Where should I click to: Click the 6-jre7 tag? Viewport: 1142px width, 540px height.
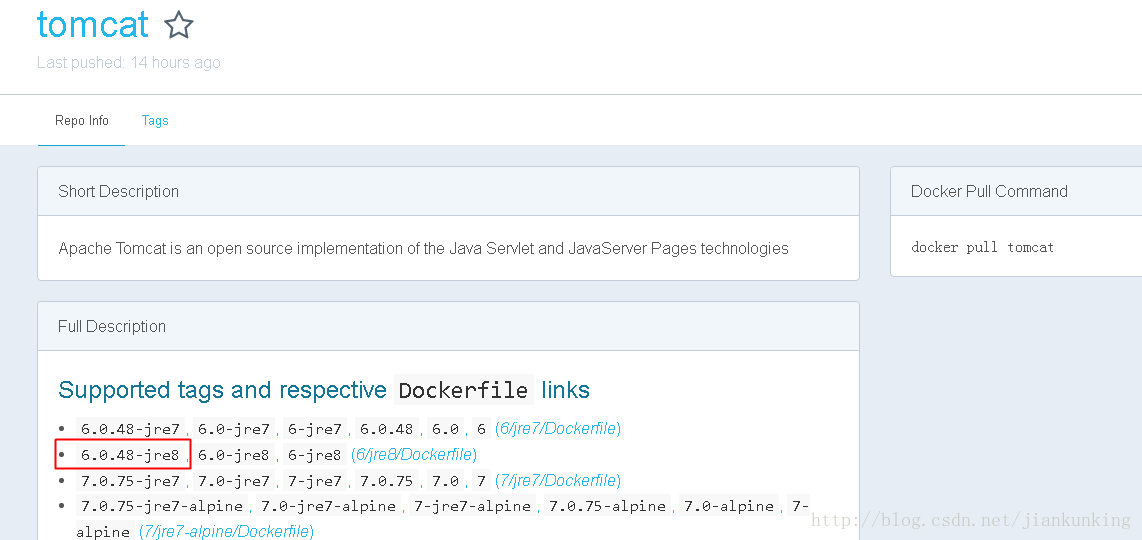pyautogui.click(x=315, y=429)
